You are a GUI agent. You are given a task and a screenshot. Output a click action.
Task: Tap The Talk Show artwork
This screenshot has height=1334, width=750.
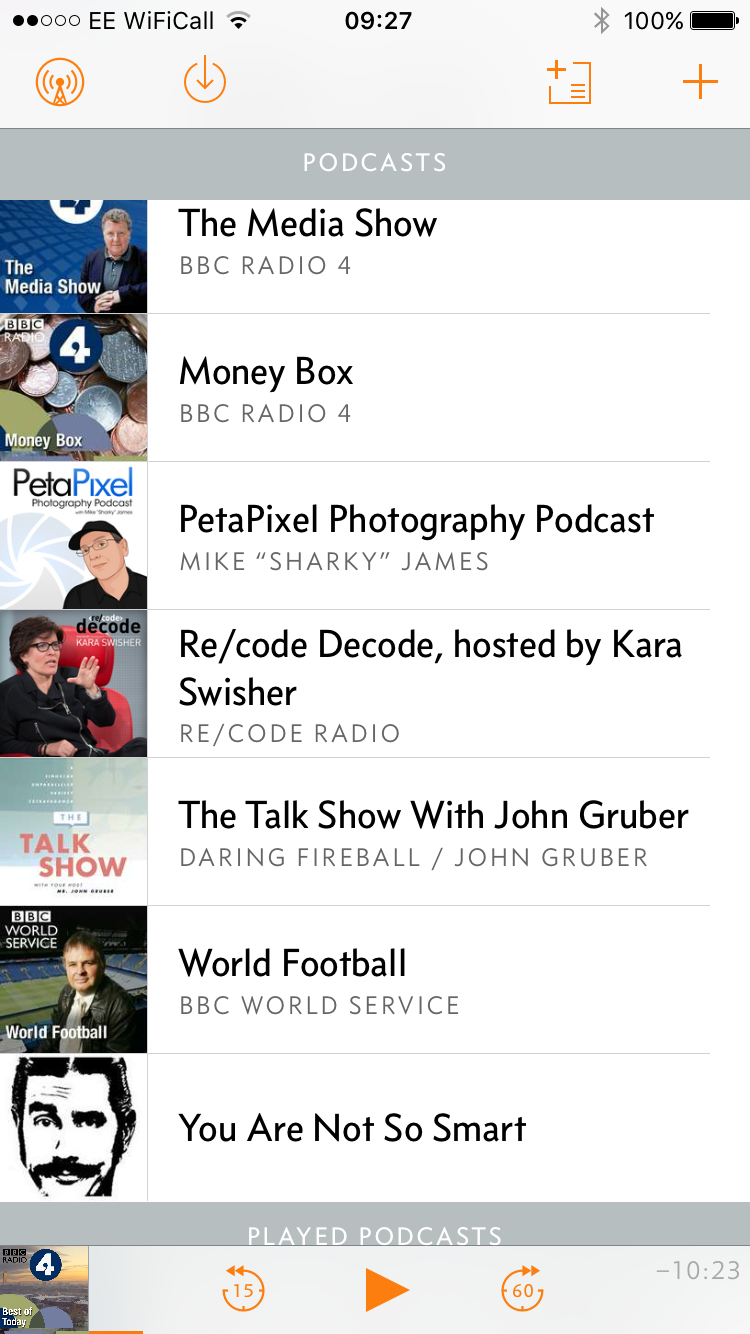coord(73,831)
